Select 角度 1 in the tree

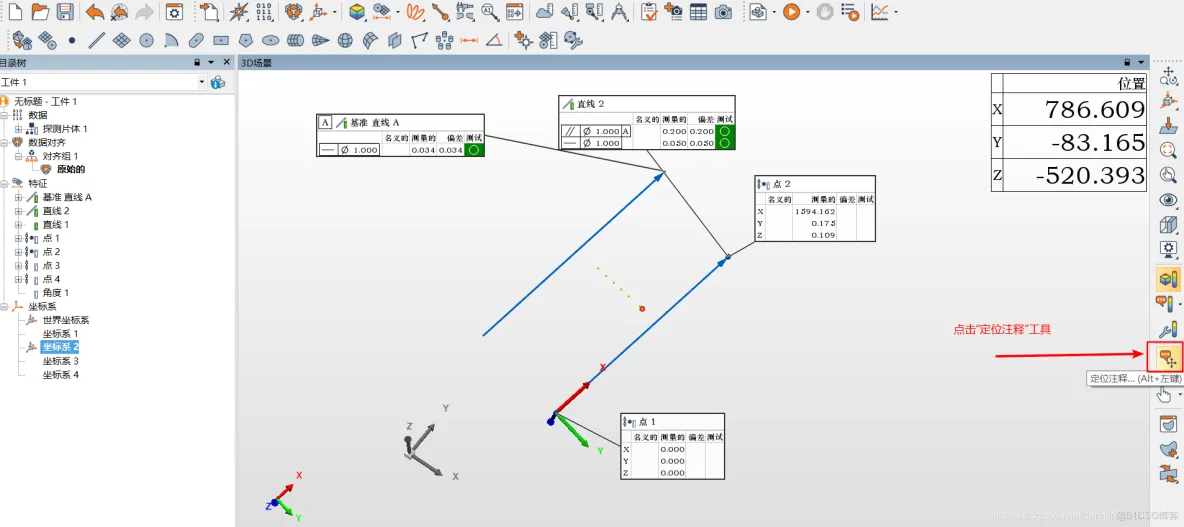point(56,292)
